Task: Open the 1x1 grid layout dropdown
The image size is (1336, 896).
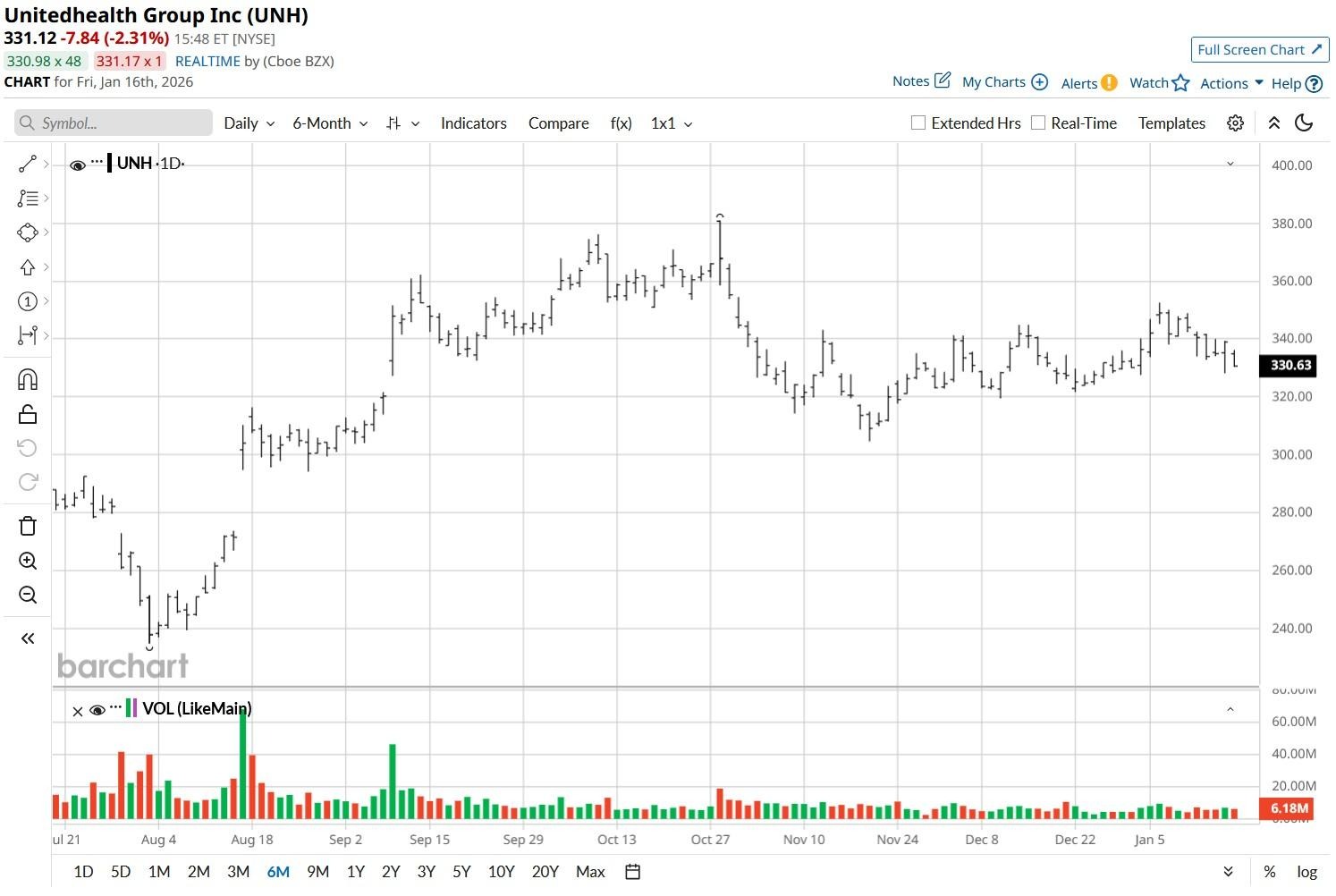Action: click(x=672, y=123)
